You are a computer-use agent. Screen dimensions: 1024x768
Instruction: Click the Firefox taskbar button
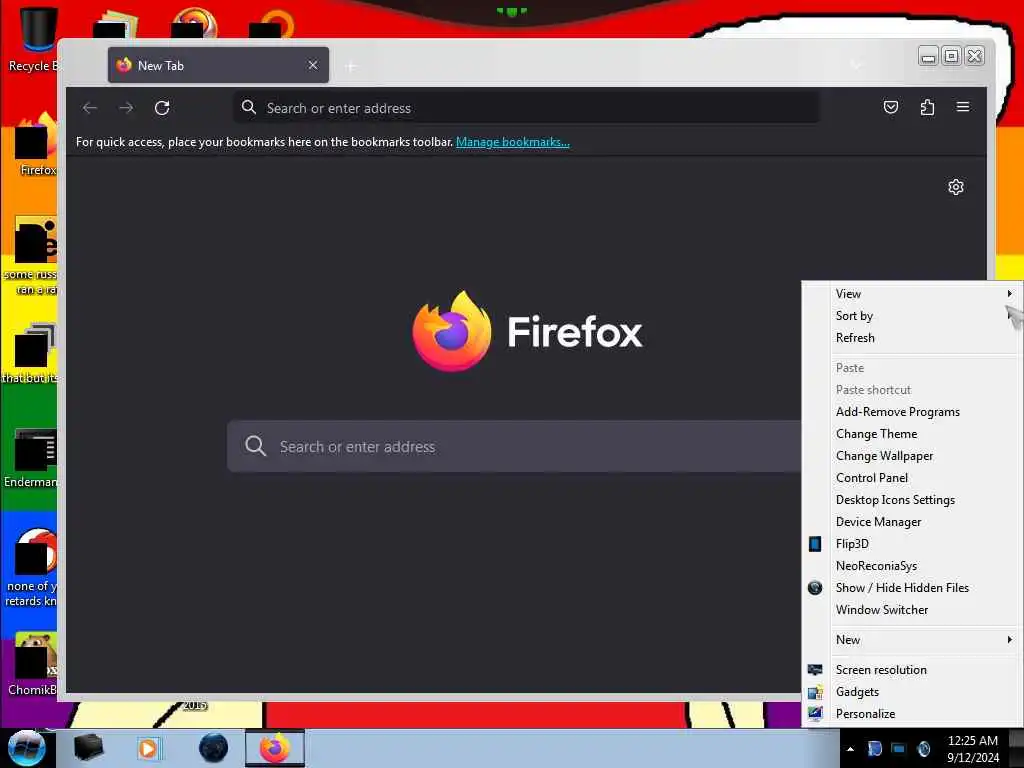[x=275, y=748]
